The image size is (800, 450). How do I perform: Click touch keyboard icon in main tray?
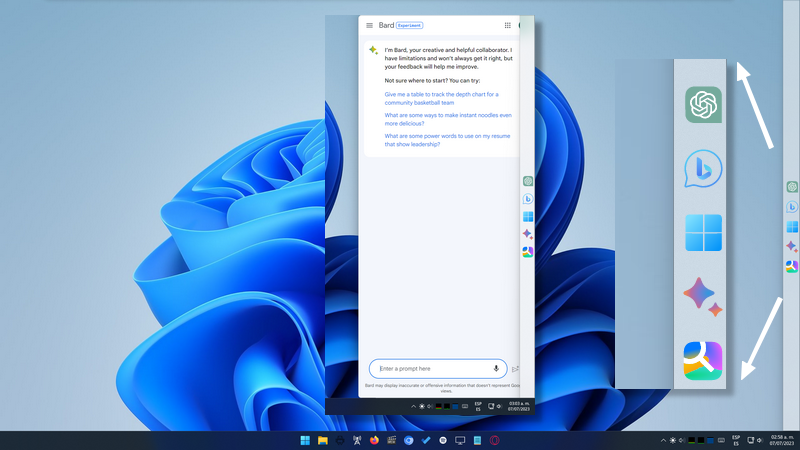721,440
